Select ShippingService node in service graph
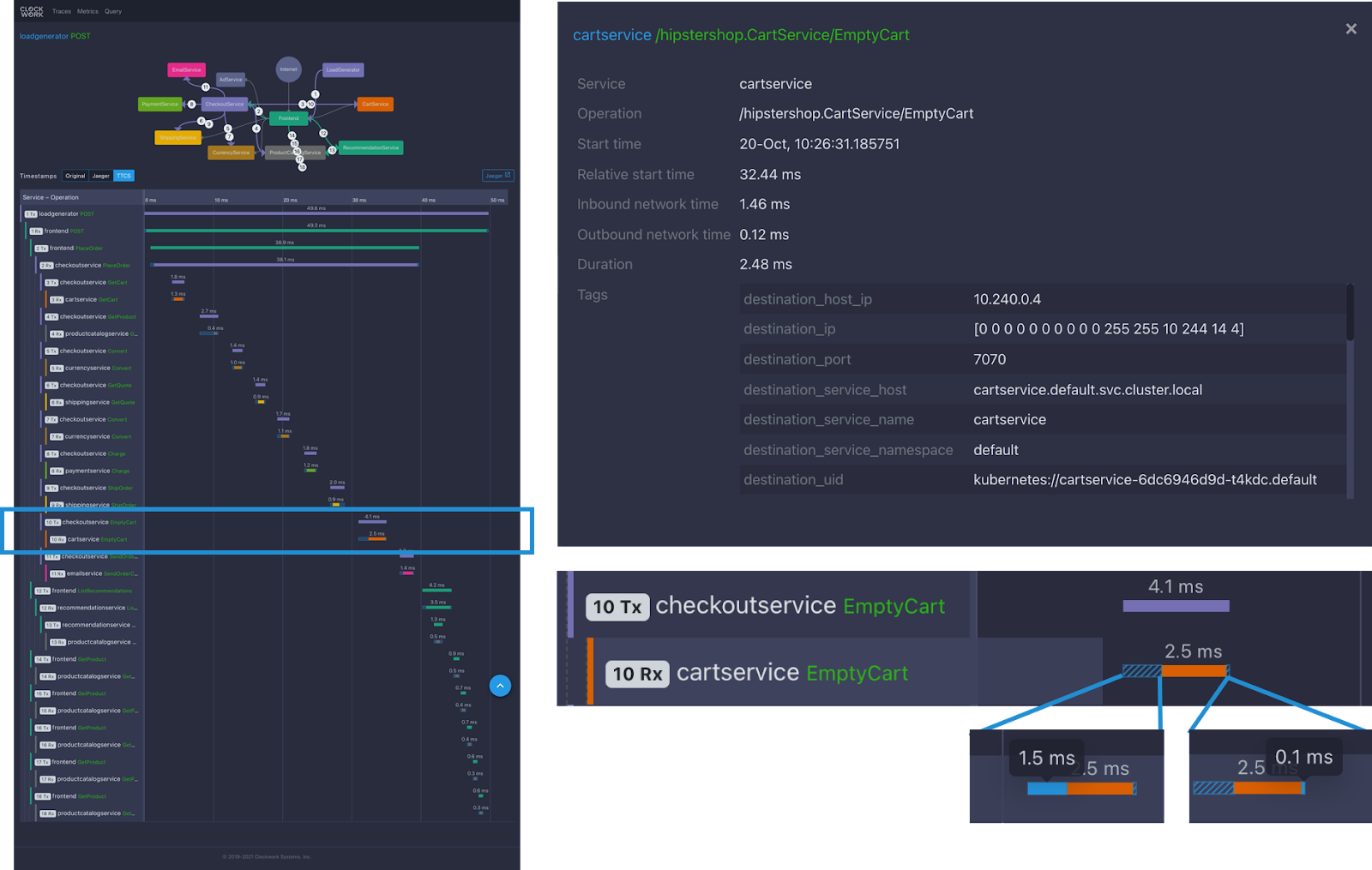This screenshot has width=1372, height=870. [178, 137]
